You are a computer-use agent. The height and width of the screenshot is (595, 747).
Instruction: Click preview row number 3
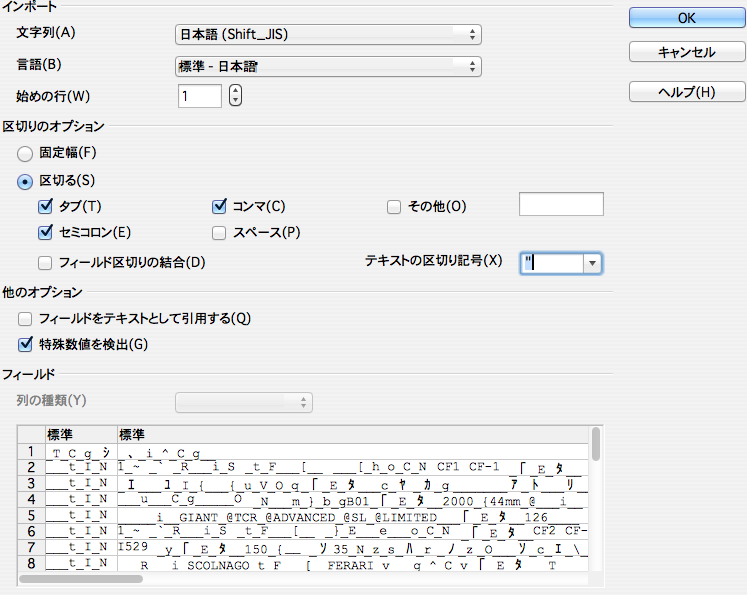pos(31,484)
